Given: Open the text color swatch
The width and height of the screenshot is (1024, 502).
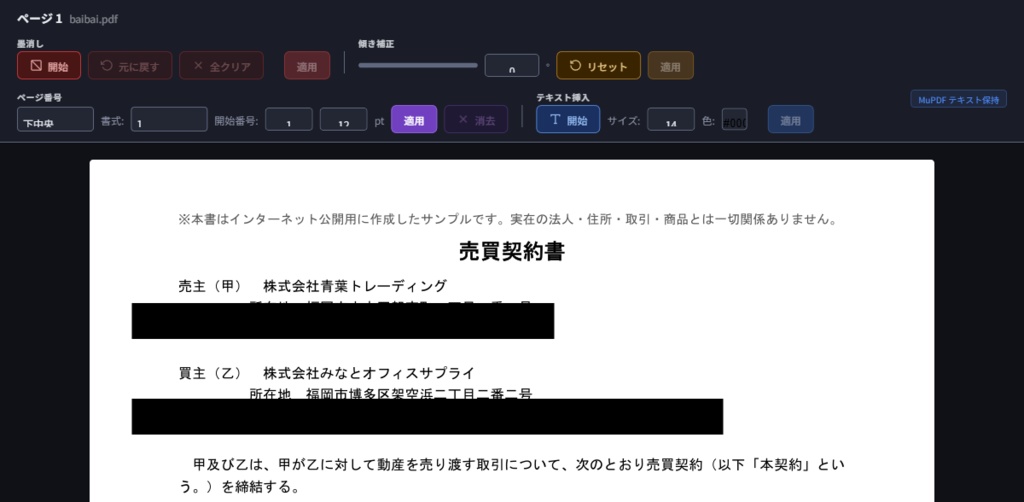Looking at the screenshot, I should (735, 119).
